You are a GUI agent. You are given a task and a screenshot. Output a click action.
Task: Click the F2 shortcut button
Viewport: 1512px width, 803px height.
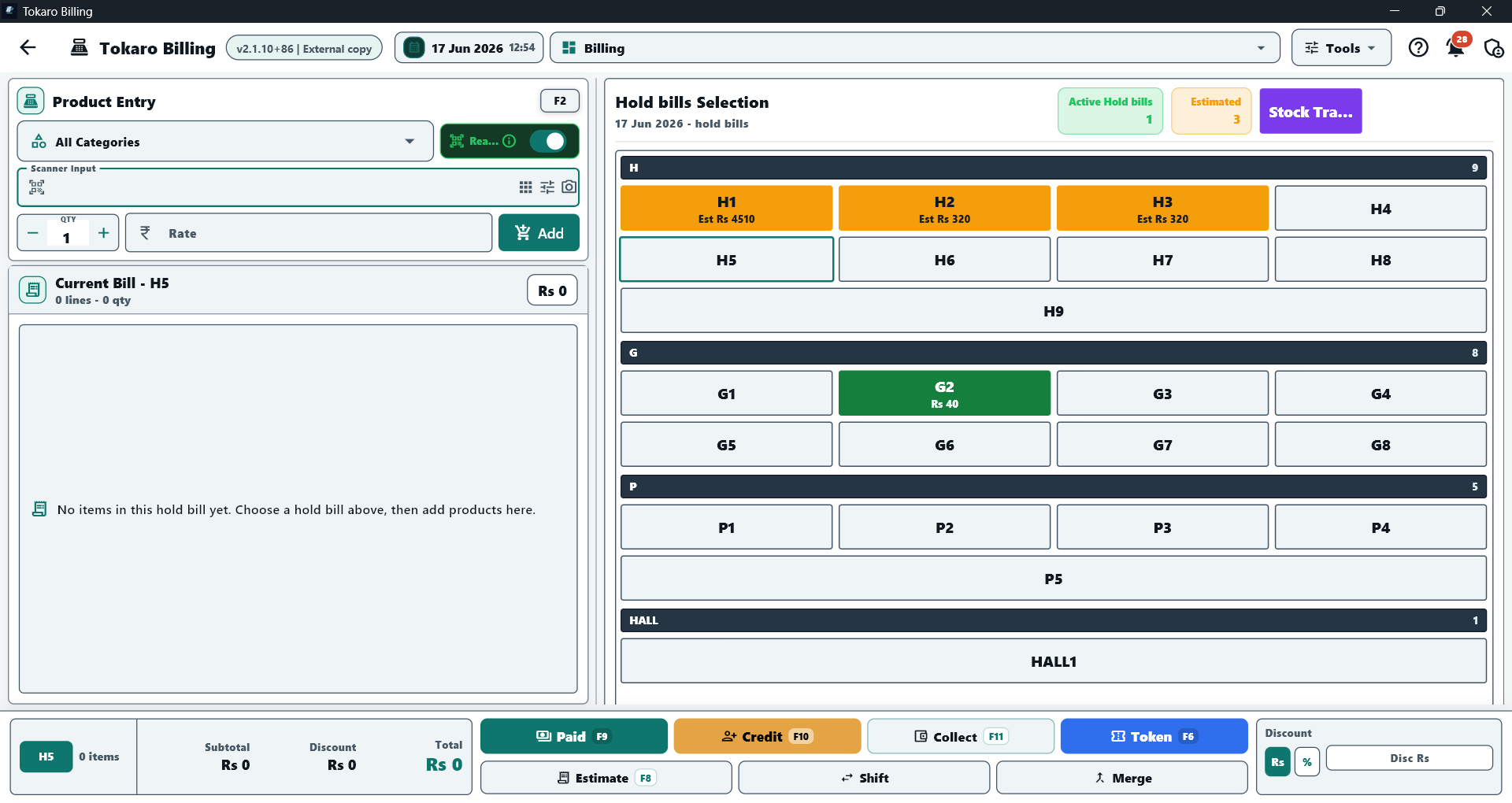(560, 101)
